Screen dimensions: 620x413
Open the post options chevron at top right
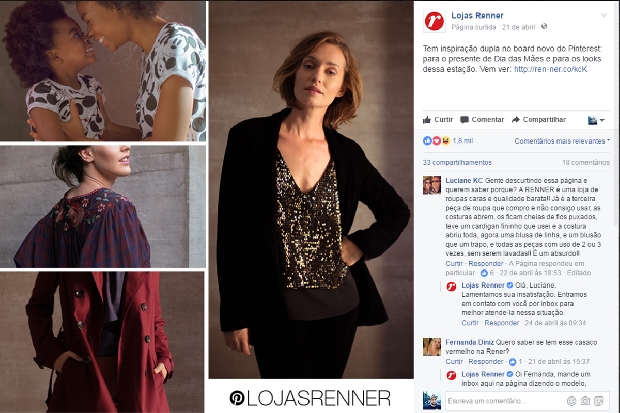(604, 15)
